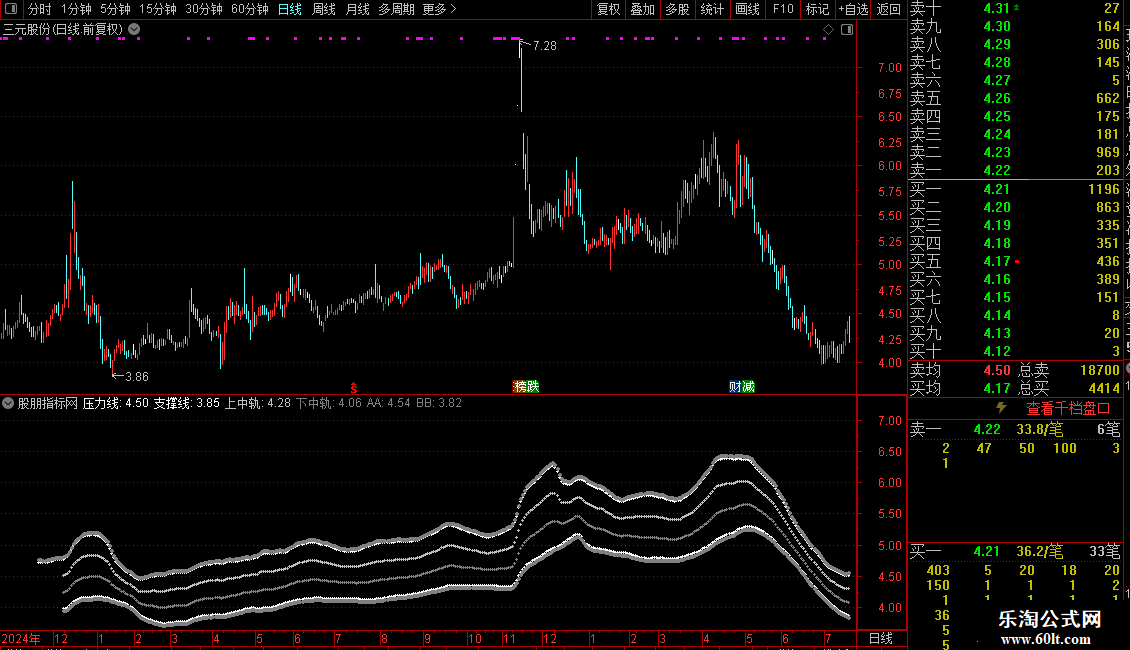Screen dimensions: 1130x650
Task: Click the 买一 queue order 403
Action: (x=938, y=570)
